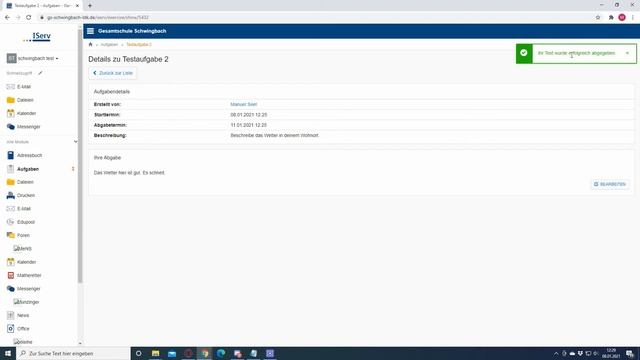Click the Testaufgabe 2 breadcrumb
This screenshot has width=640, height=360.
click(139, 44)
